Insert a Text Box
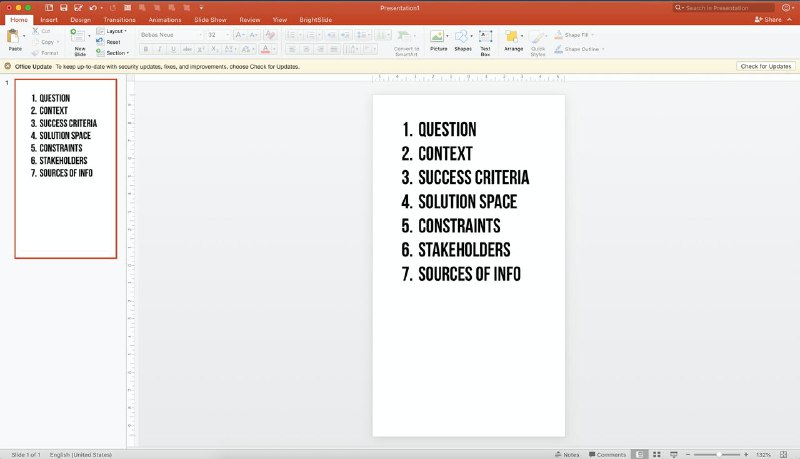 pos(485,42)
